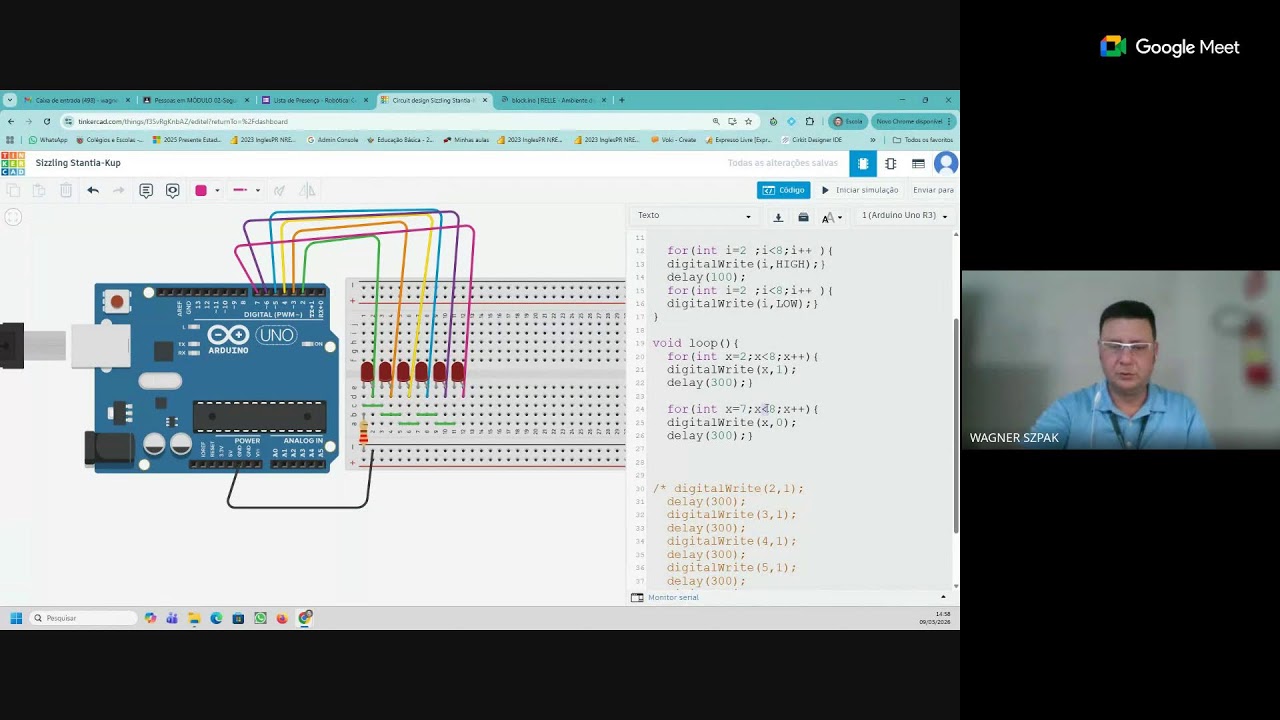Open the Chrome apps grid icon
This screenshot has height=720, width=1280.
pyautogui.click(x=10, y=140)
